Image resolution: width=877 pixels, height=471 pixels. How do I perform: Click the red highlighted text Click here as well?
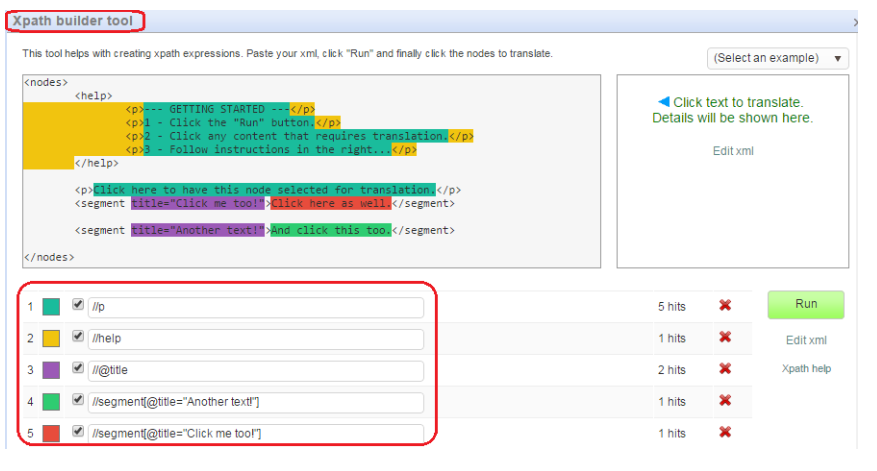(330, 203)
